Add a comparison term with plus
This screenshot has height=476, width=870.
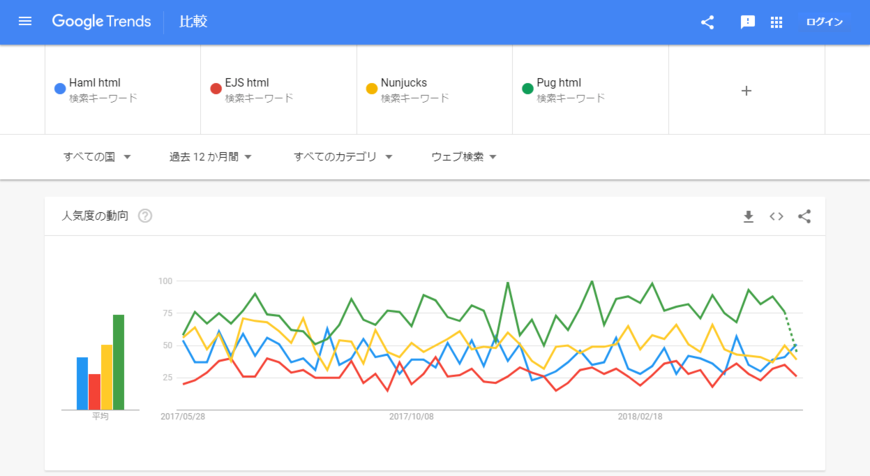(746, 90)
